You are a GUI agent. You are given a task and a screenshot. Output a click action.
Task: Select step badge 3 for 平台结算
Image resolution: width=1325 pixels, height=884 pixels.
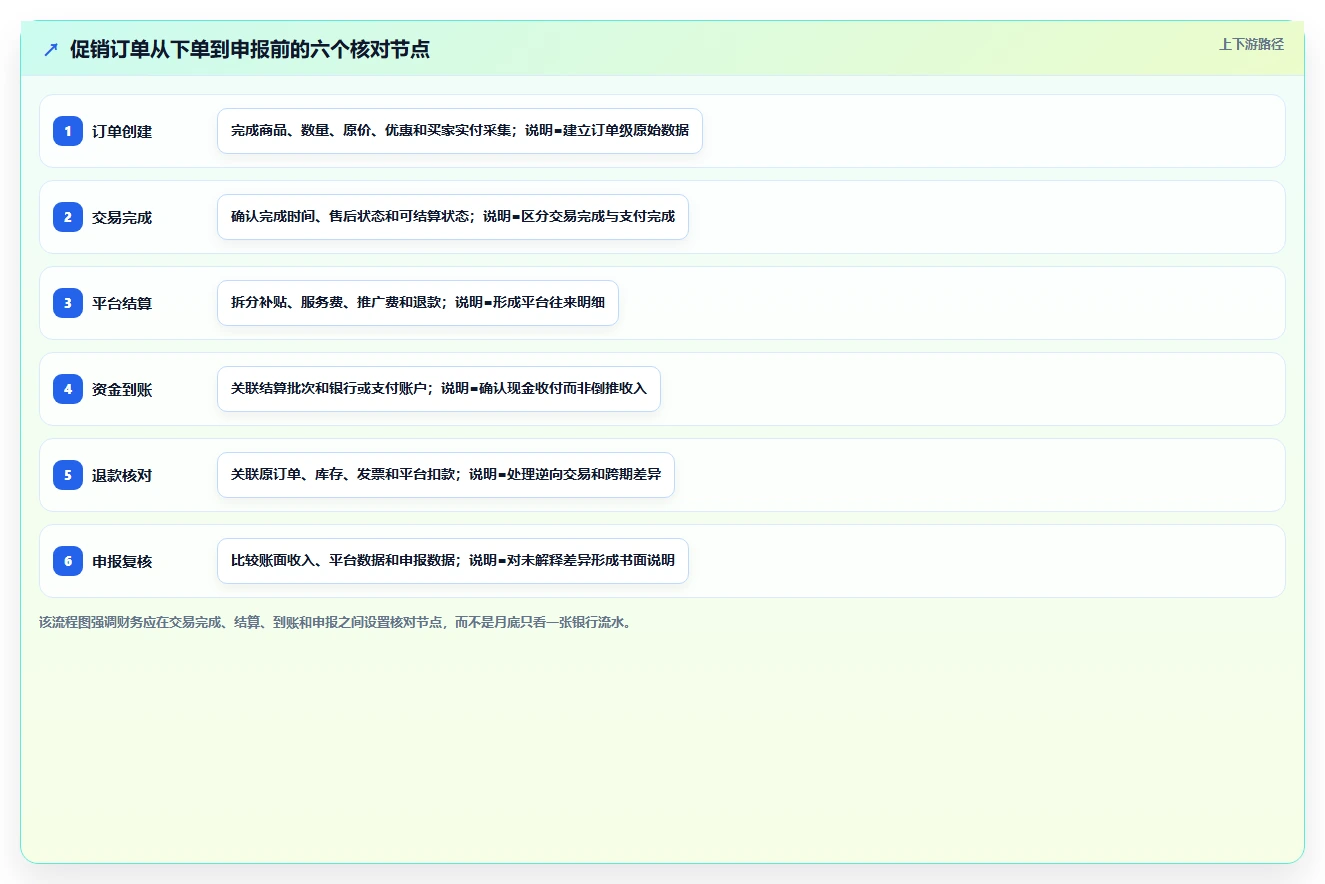[68, 303]
